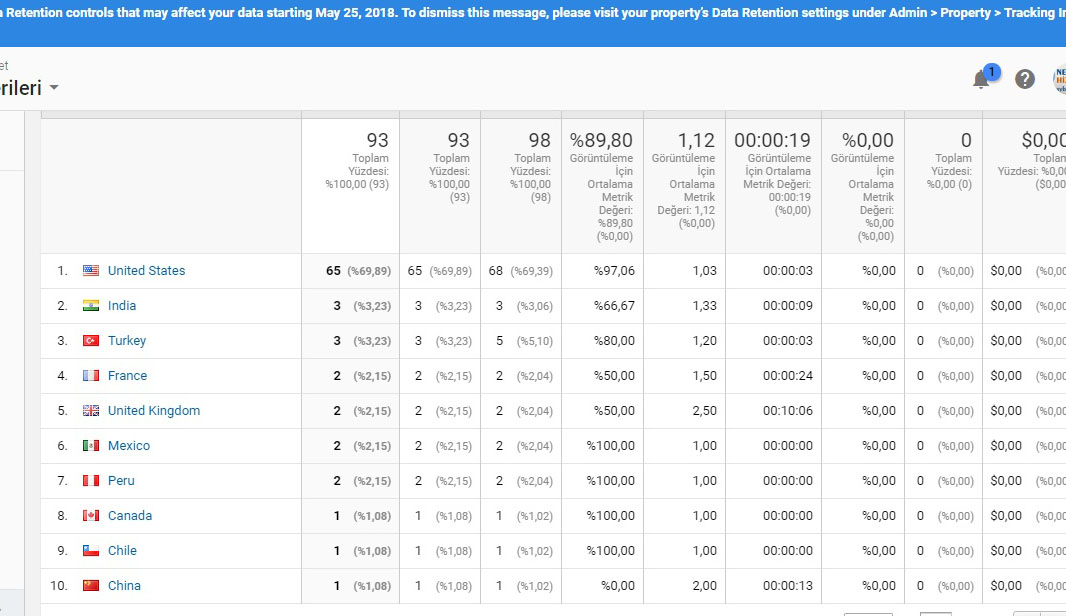This screenshot has width=1066, height=616.
Task: Open the China country link
Action: (x=124, y=585)
